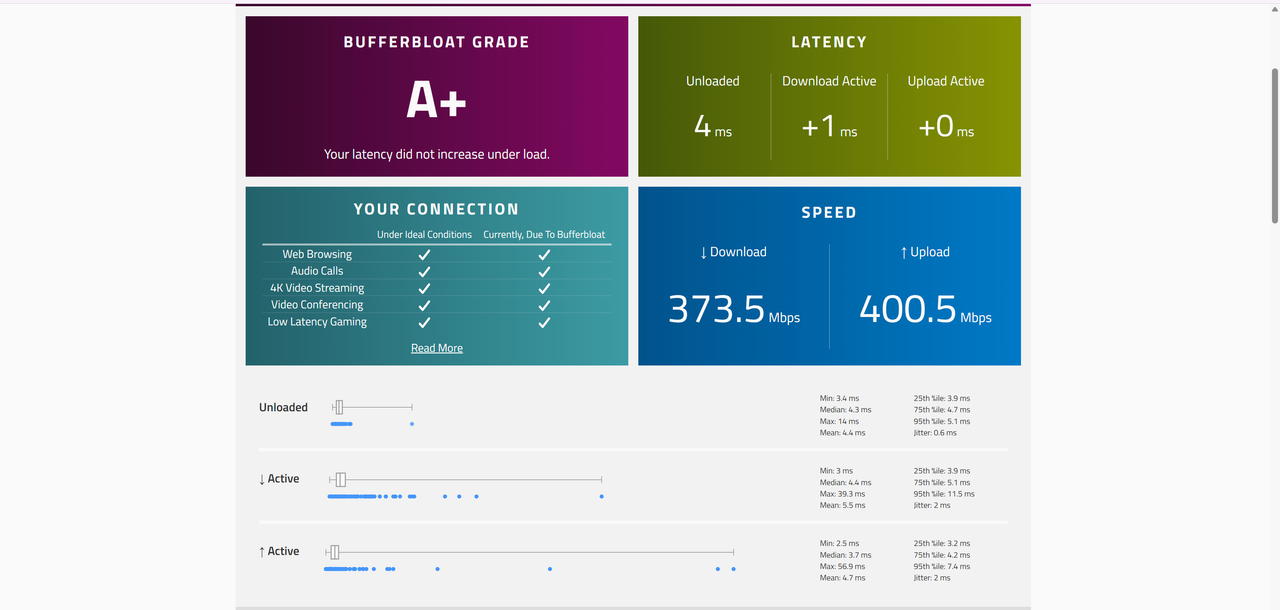Click Video Conferencing checkmark under Ideal Conditions

click(424, 306)
